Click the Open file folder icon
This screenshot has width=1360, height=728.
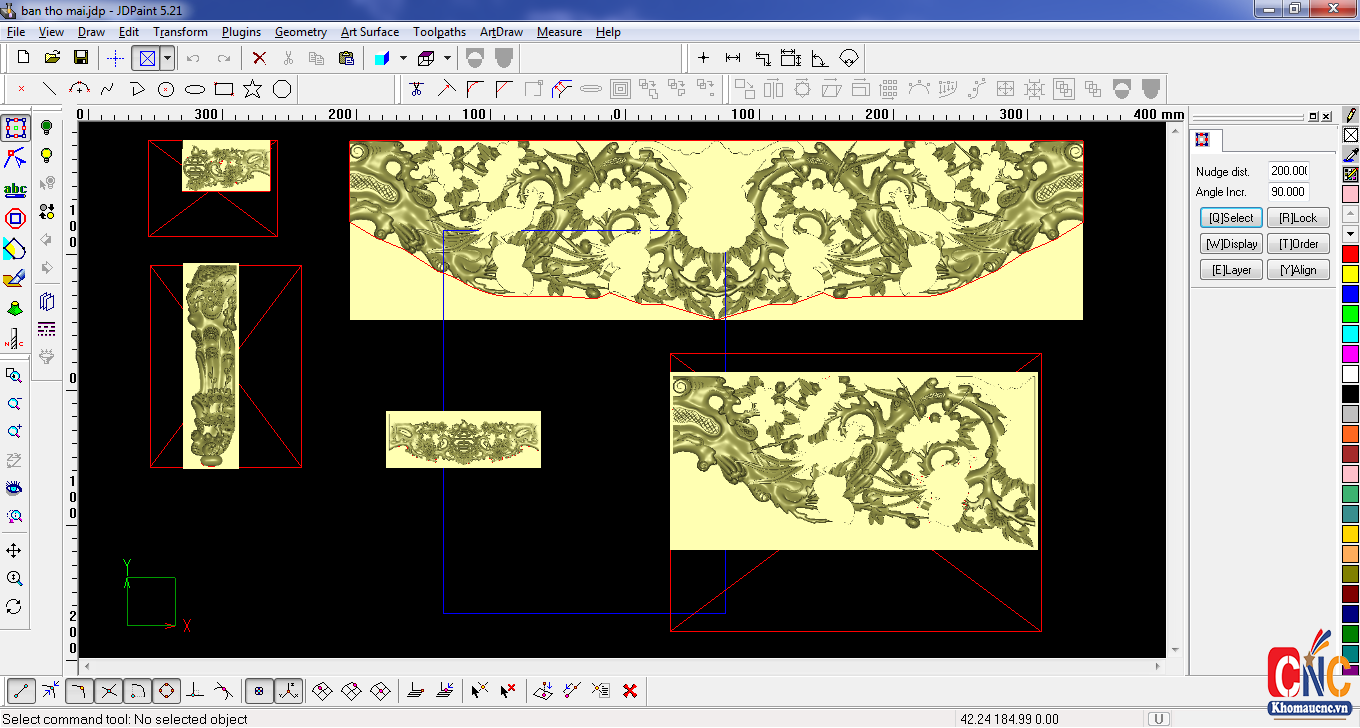[52, 58]
